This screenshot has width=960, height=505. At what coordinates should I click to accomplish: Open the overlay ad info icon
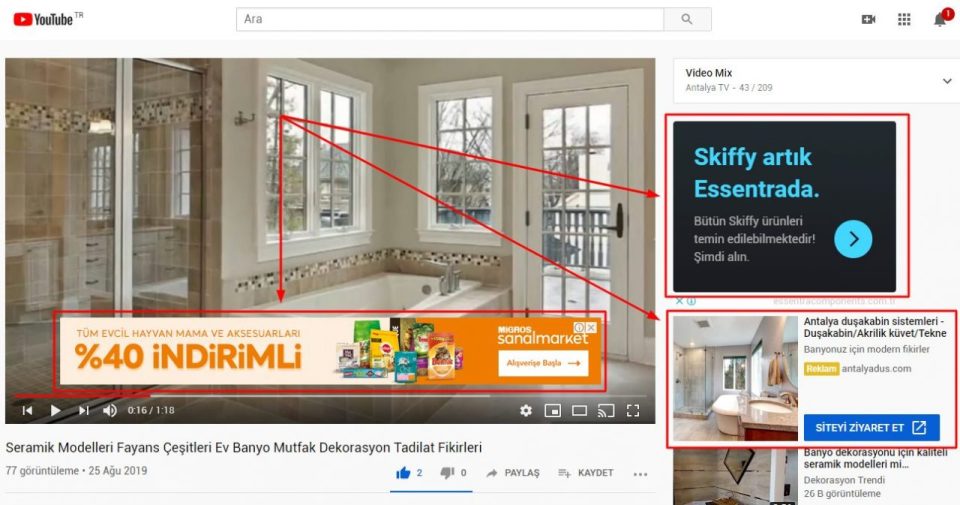pyautogui.click(x=579, y=327)
